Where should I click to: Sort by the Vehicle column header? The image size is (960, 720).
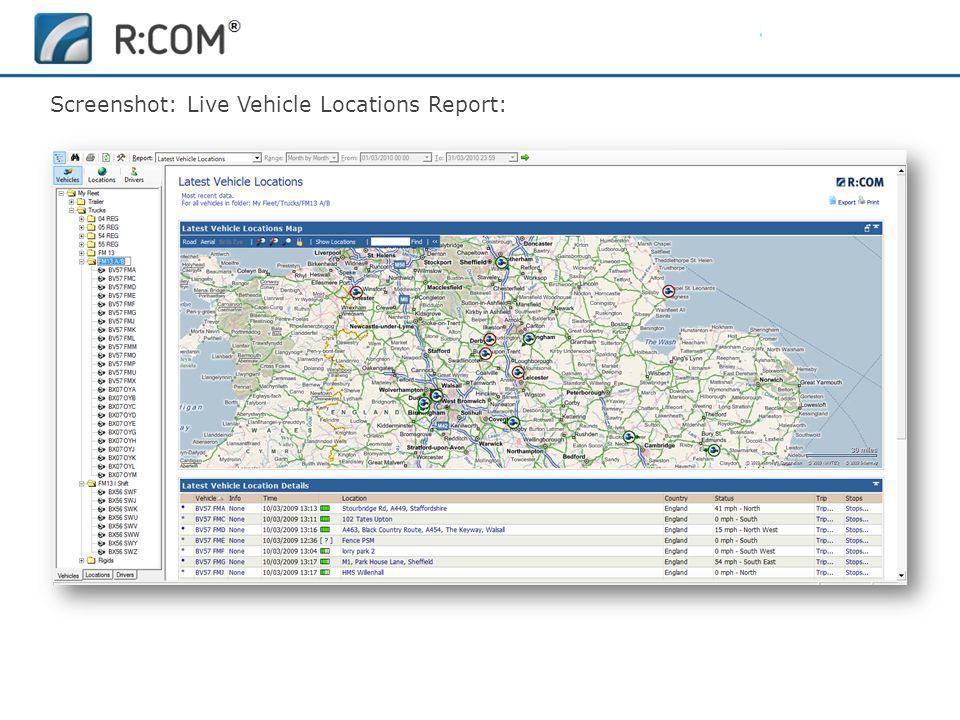(x=206, y=498)
